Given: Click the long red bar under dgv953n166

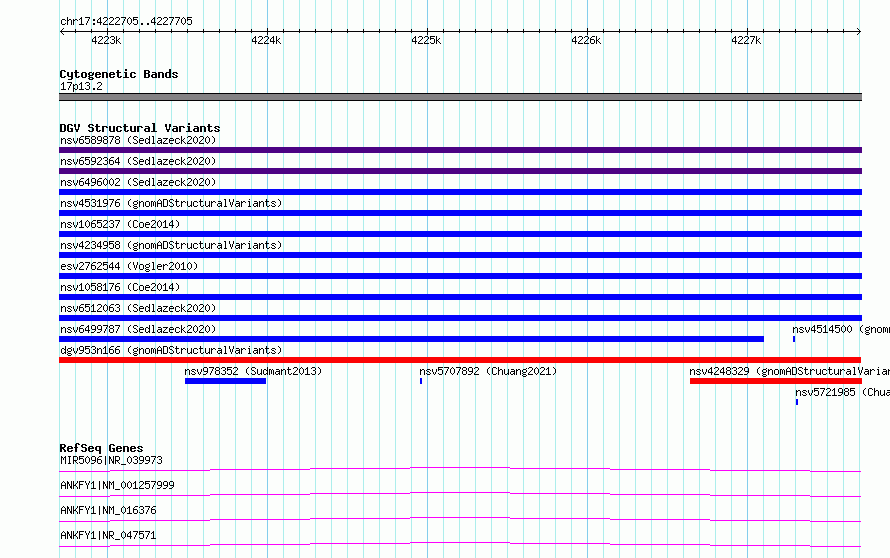Looking at the screenshot, I should (460, 360).
